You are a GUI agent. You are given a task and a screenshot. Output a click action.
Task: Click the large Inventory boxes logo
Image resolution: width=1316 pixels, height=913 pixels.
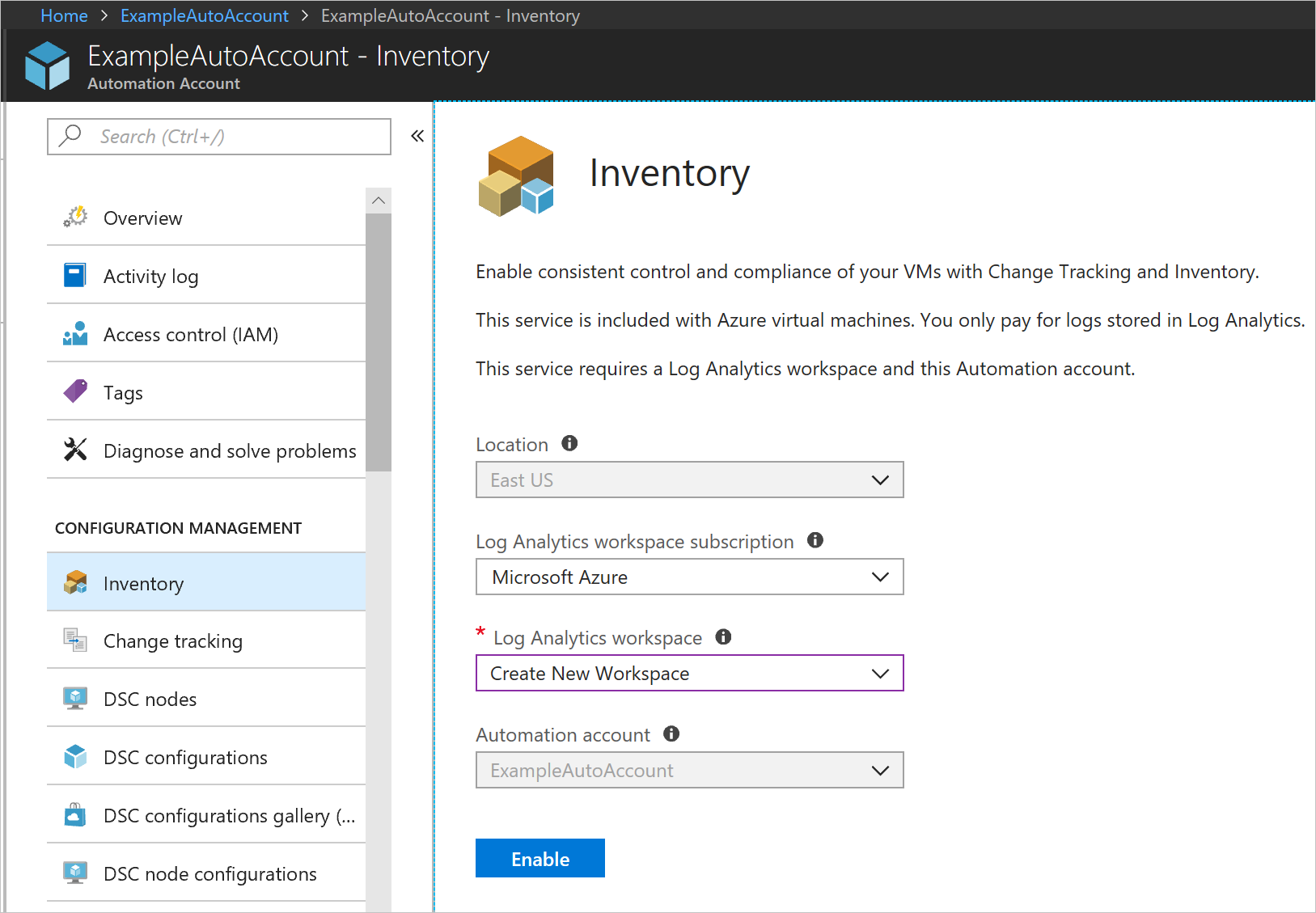pyautogui.click(x=516, y=175)
